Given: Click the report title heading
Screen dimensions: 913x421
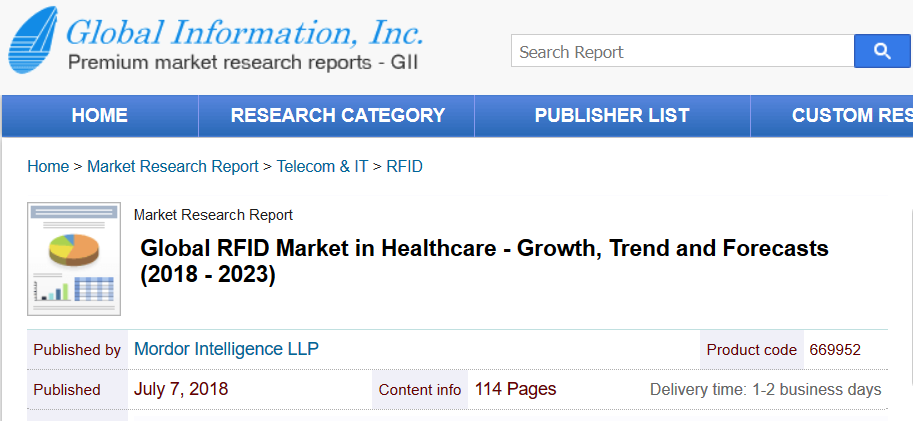Looking at the screenshot, I should coord(484,261).
